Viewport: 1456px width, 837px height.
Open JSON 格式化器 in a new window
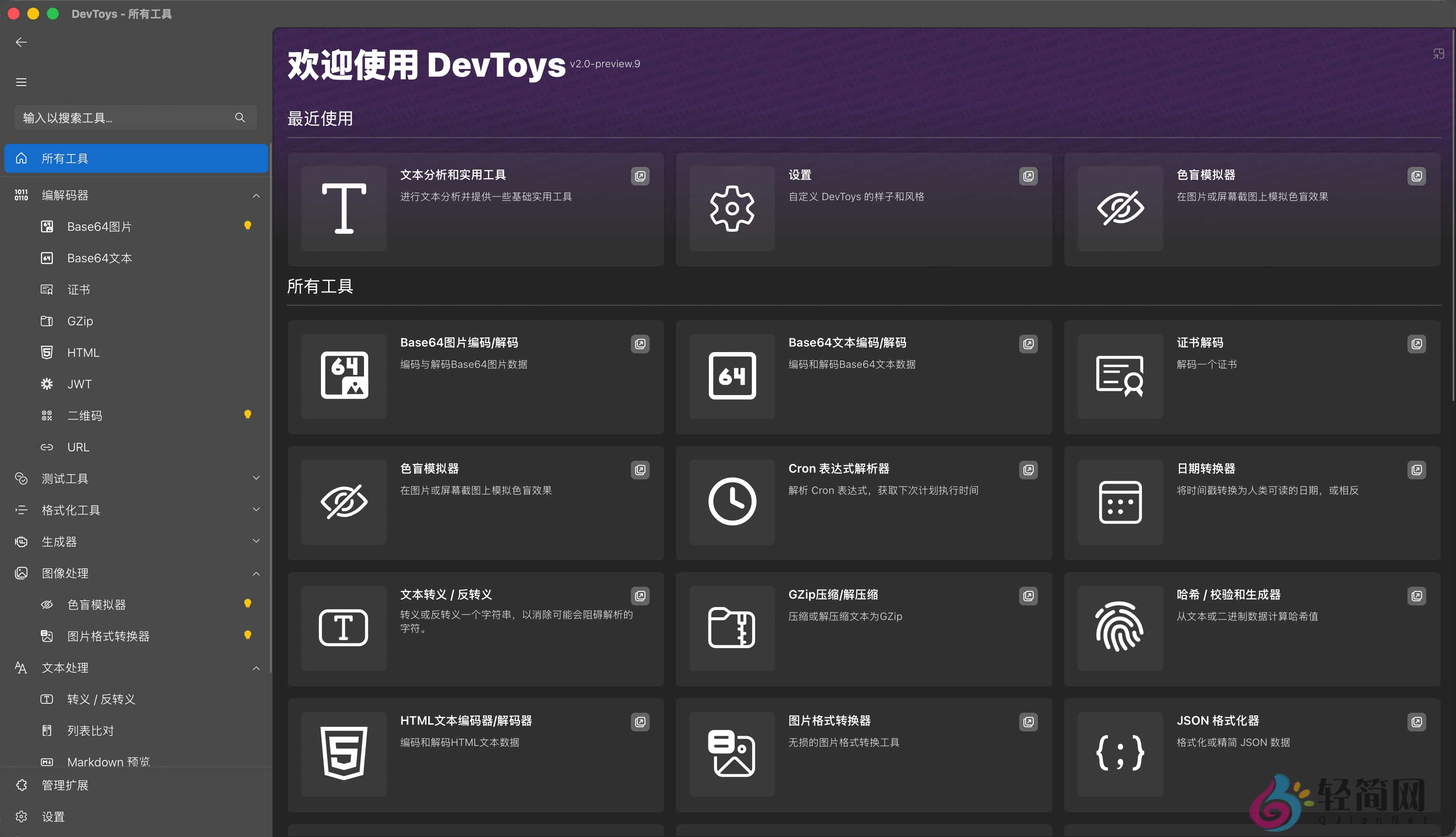[x=1416, y=722]
